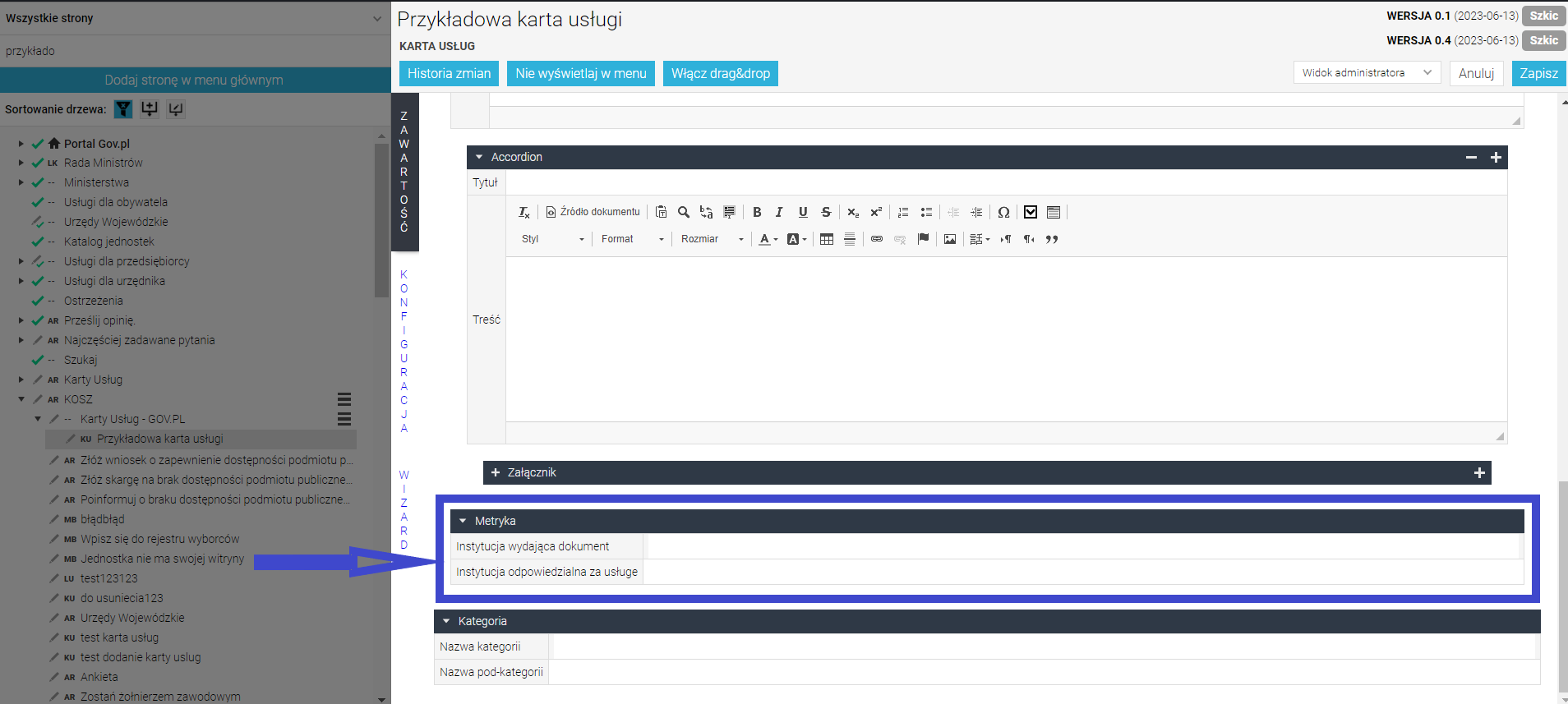This screenshot has width=1568, height=704.
Task: Toggle italic formatting
Action: [779, 212]
